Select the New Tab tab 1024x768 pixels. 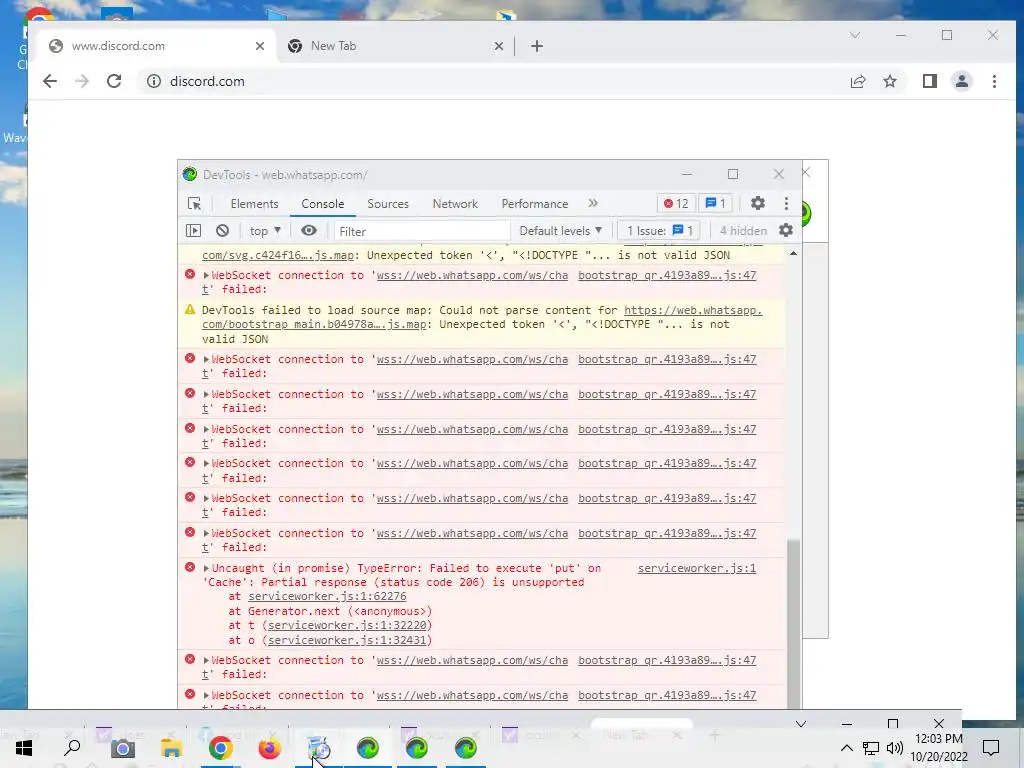click(396, 46)
